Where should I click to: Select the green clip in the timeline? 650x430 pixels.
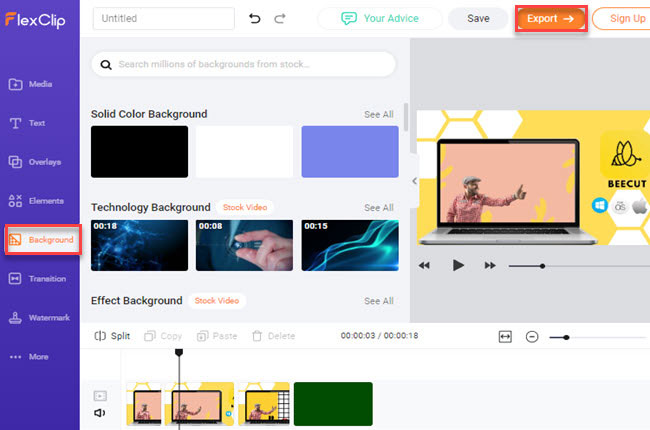point(333,404)
